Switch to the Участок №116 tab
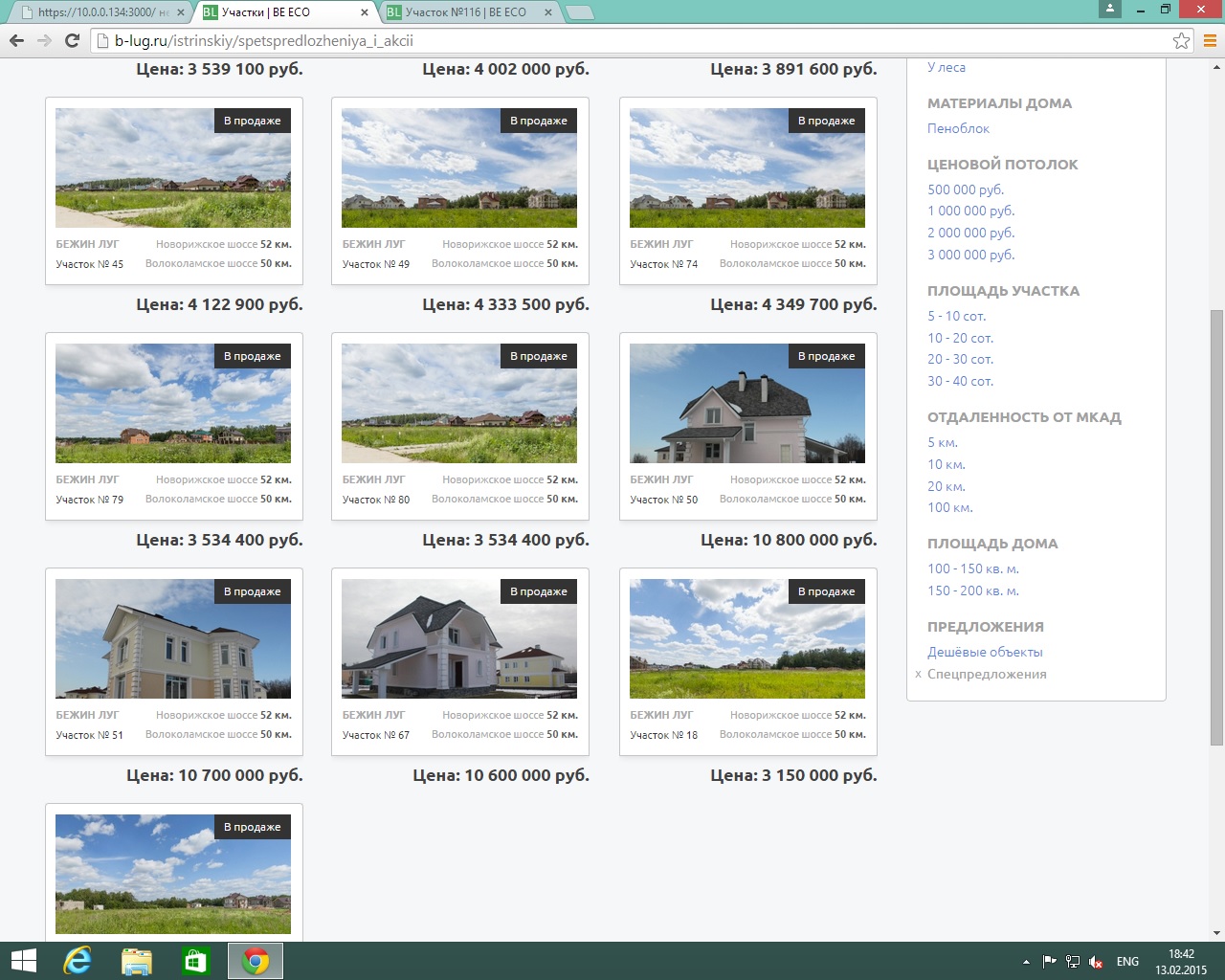The height and width of the screenshot is (980, 1225). click(x=466, y=12)
